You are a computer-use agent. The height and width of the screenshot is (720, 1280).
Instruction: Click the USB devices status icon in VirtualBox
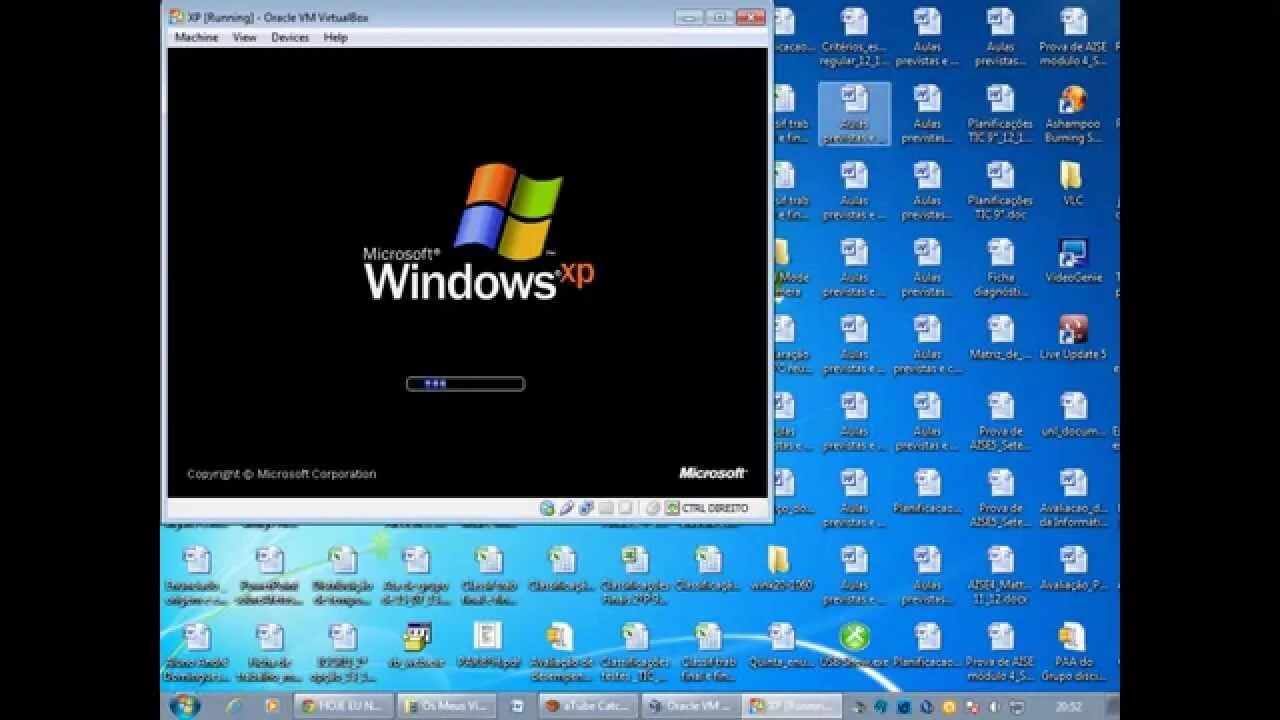click(x=567, y=508)
